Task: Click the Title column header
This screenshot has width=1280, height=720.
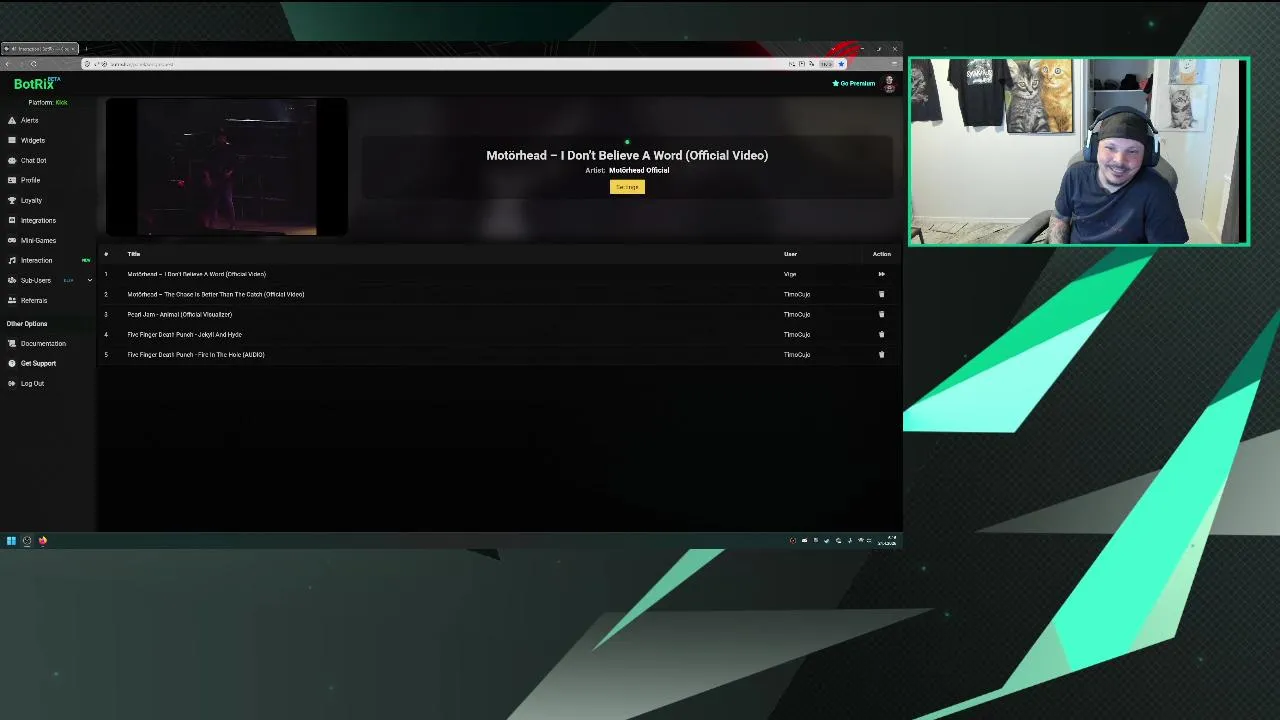Action: pyautogui.click(x=133, y=254)
